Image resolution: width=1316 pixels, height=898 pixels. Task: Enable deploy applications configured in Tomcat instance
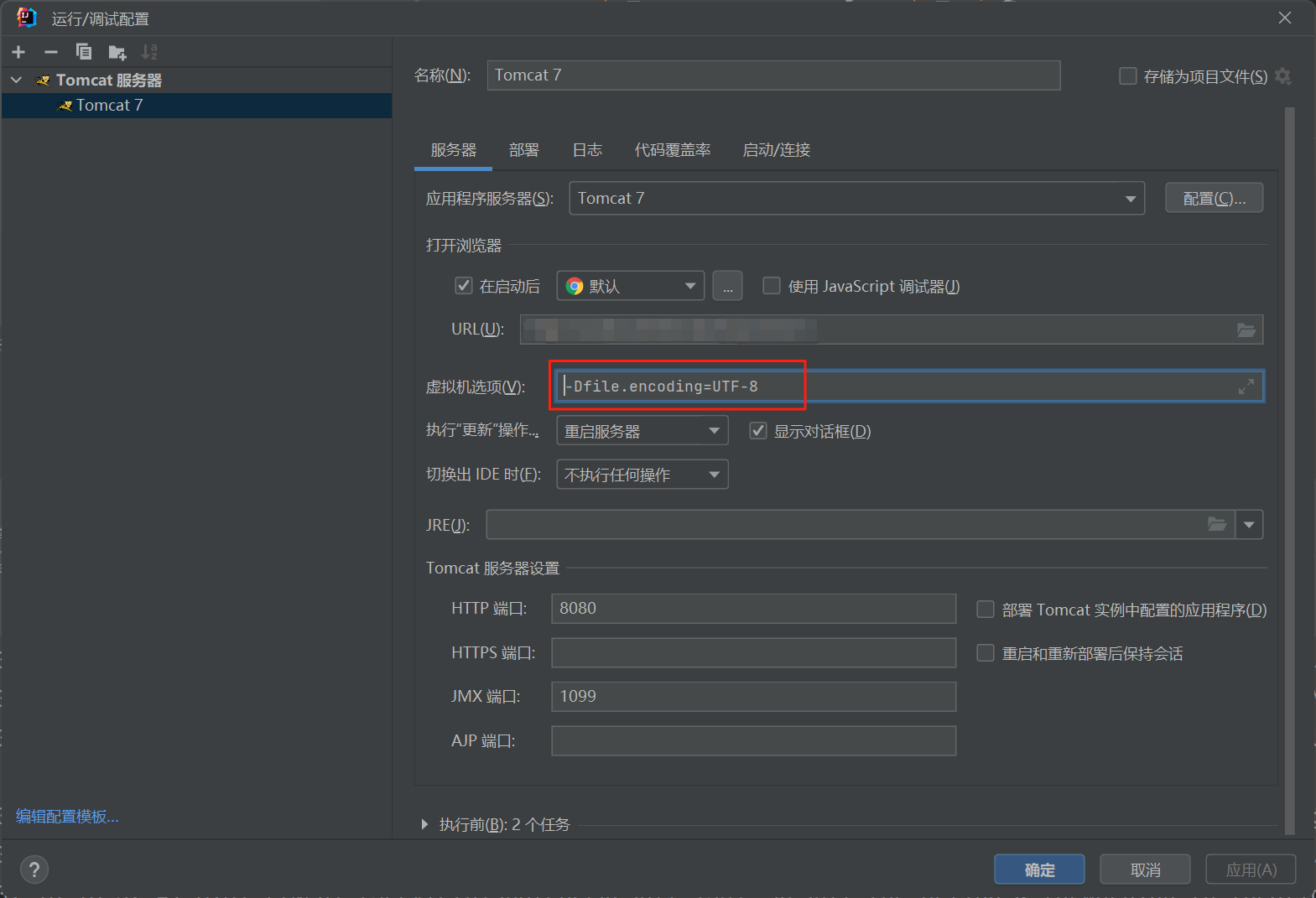point(986,610)
